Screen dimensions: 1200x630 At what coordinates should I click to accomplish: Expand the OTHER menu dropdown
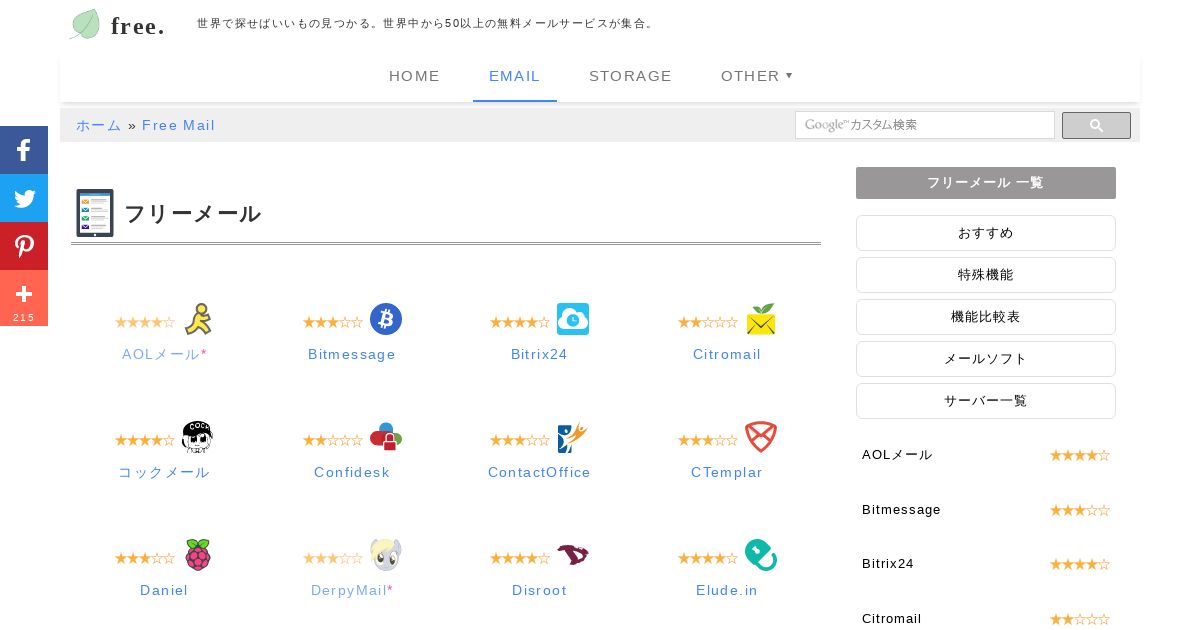757,76
